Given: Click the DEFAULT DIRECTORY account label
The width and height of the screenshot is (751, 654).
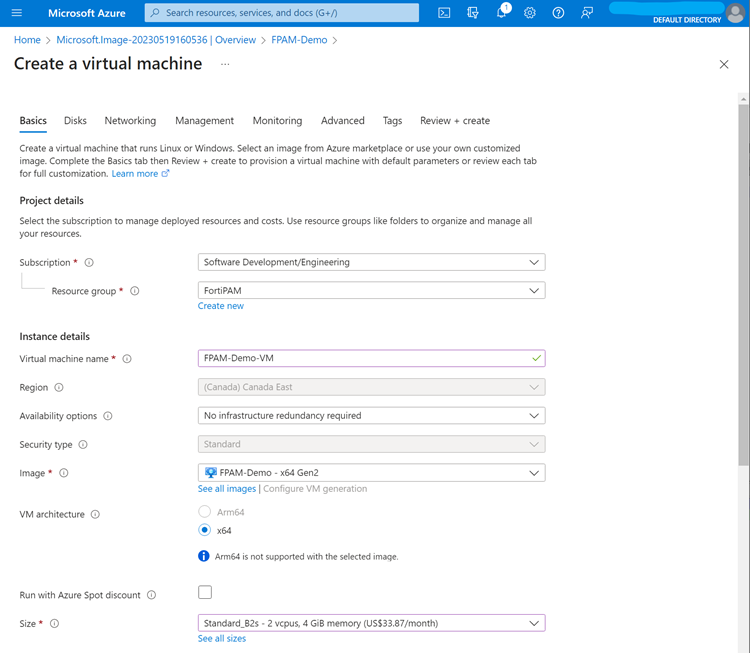Looking at the screenshot, I should click(x=687, y=20).
